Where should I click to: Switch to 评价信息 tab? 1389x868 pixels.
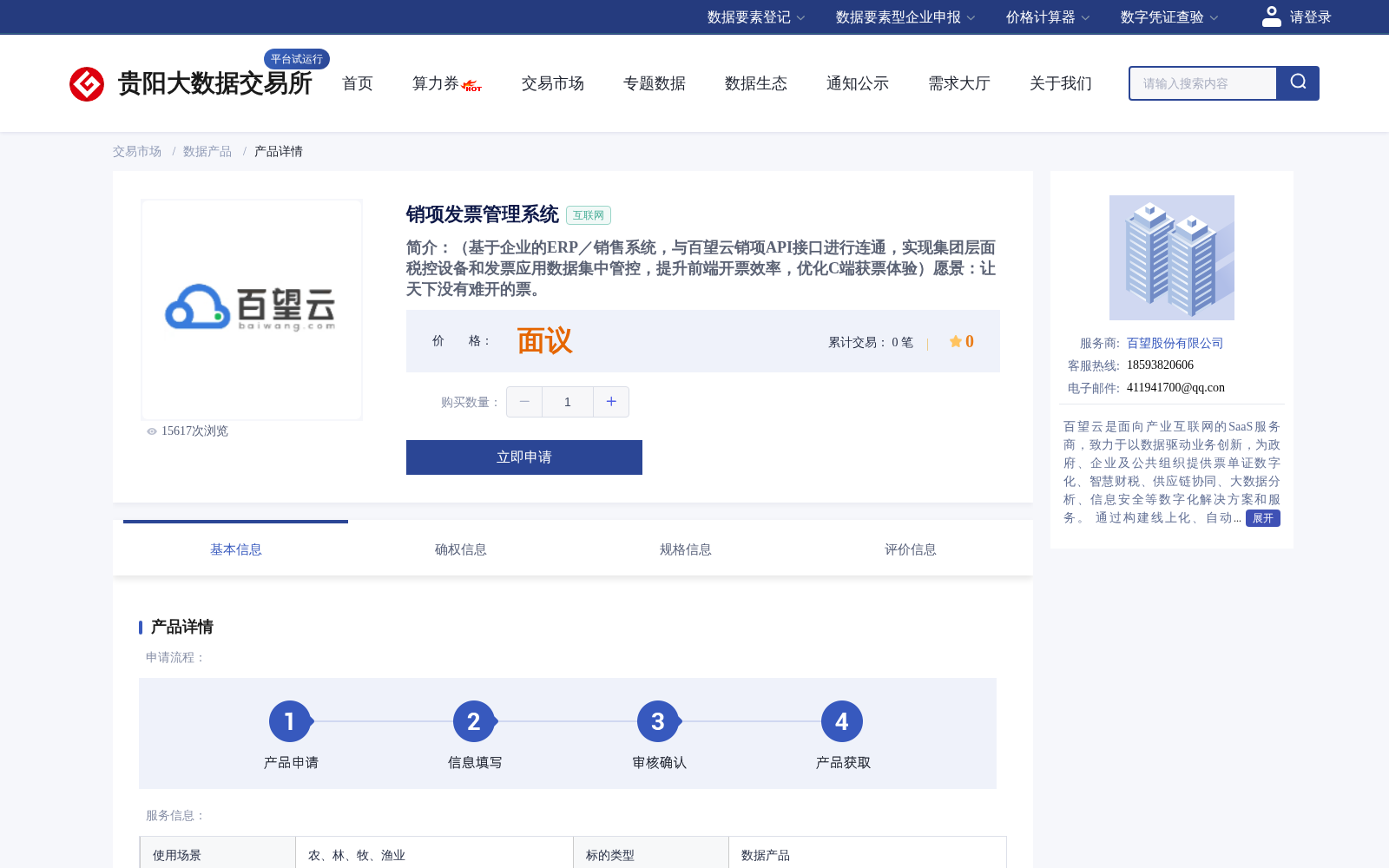point(911,549)
